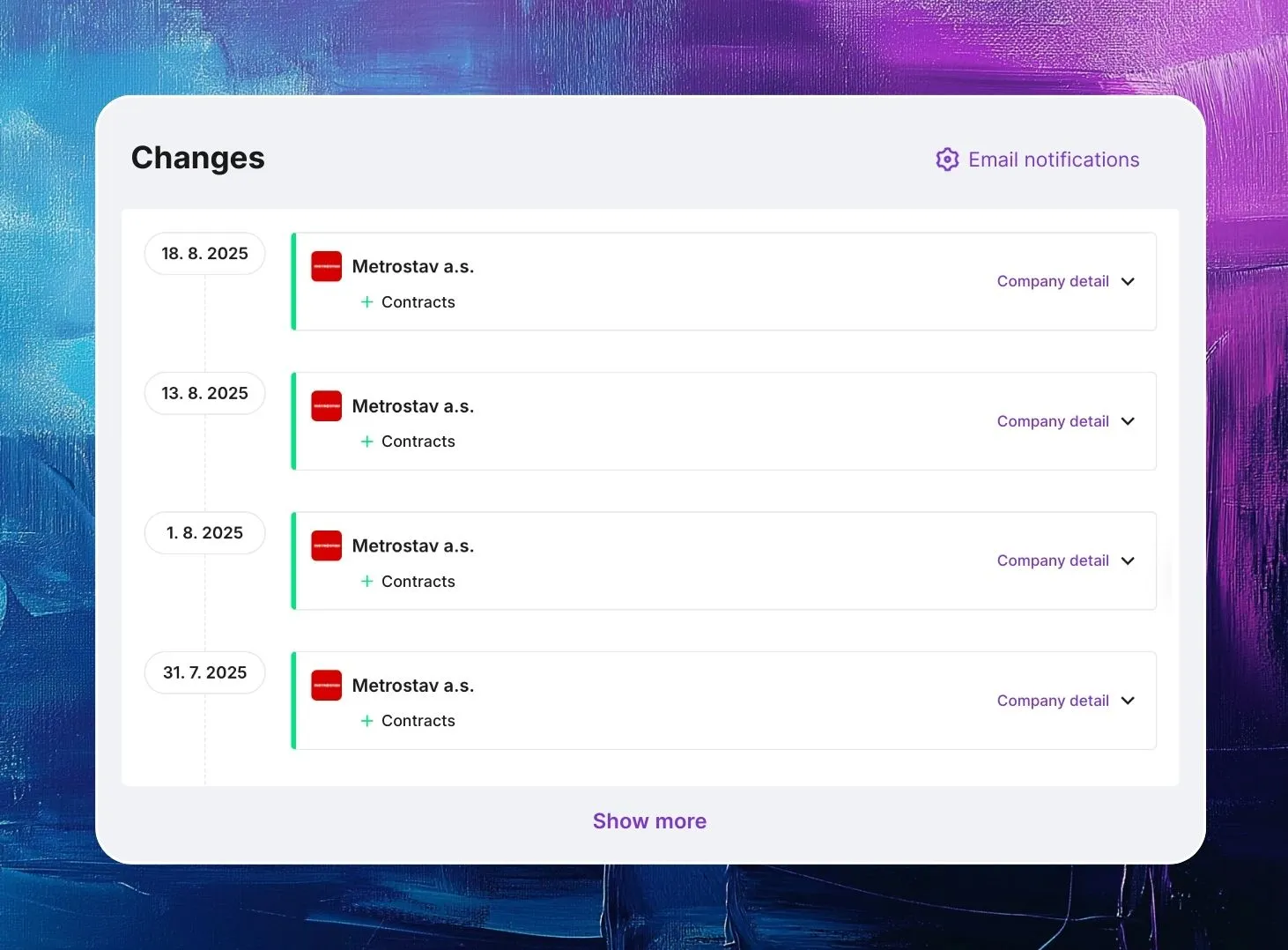Click Contracts label in 1. 8. 2025 entry

[x=418, y=582]
